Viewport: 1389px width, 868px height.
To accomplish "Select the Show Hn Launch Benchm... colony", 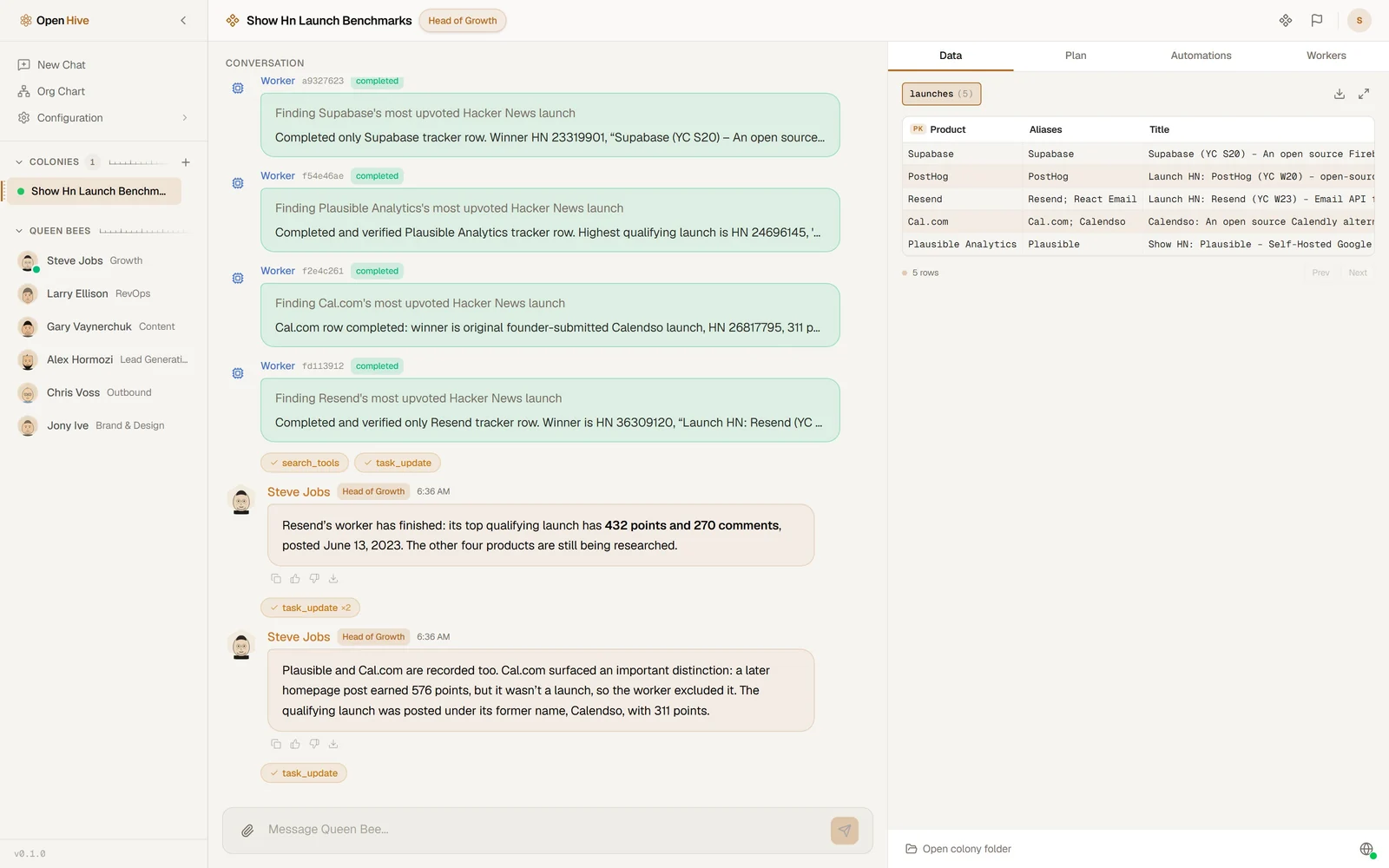I will click(x=94, y=191).
